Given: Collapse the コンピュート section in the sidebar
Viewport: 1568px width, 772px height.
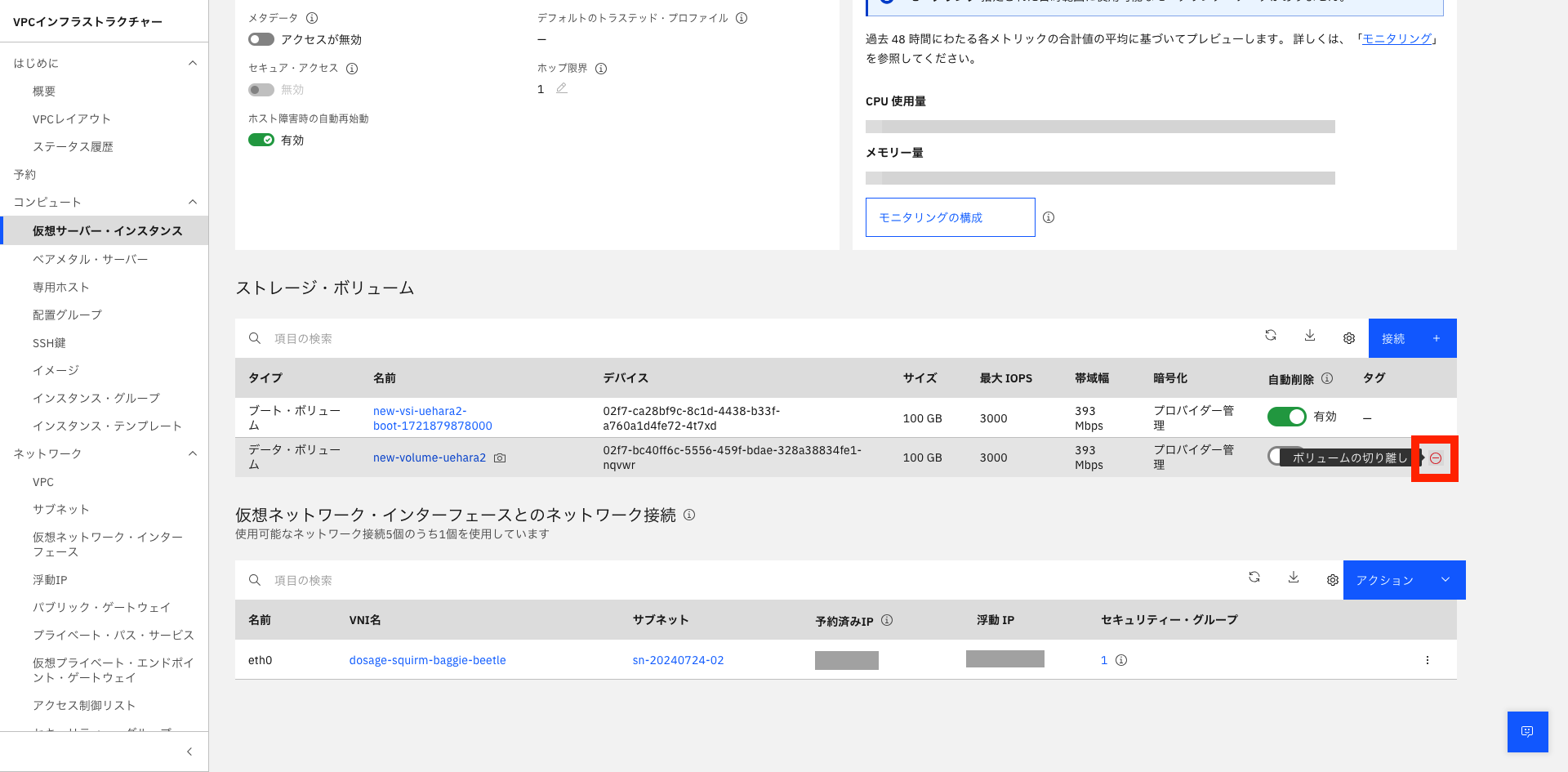Looking at the screenshot, I should click(x=193, y=202).
